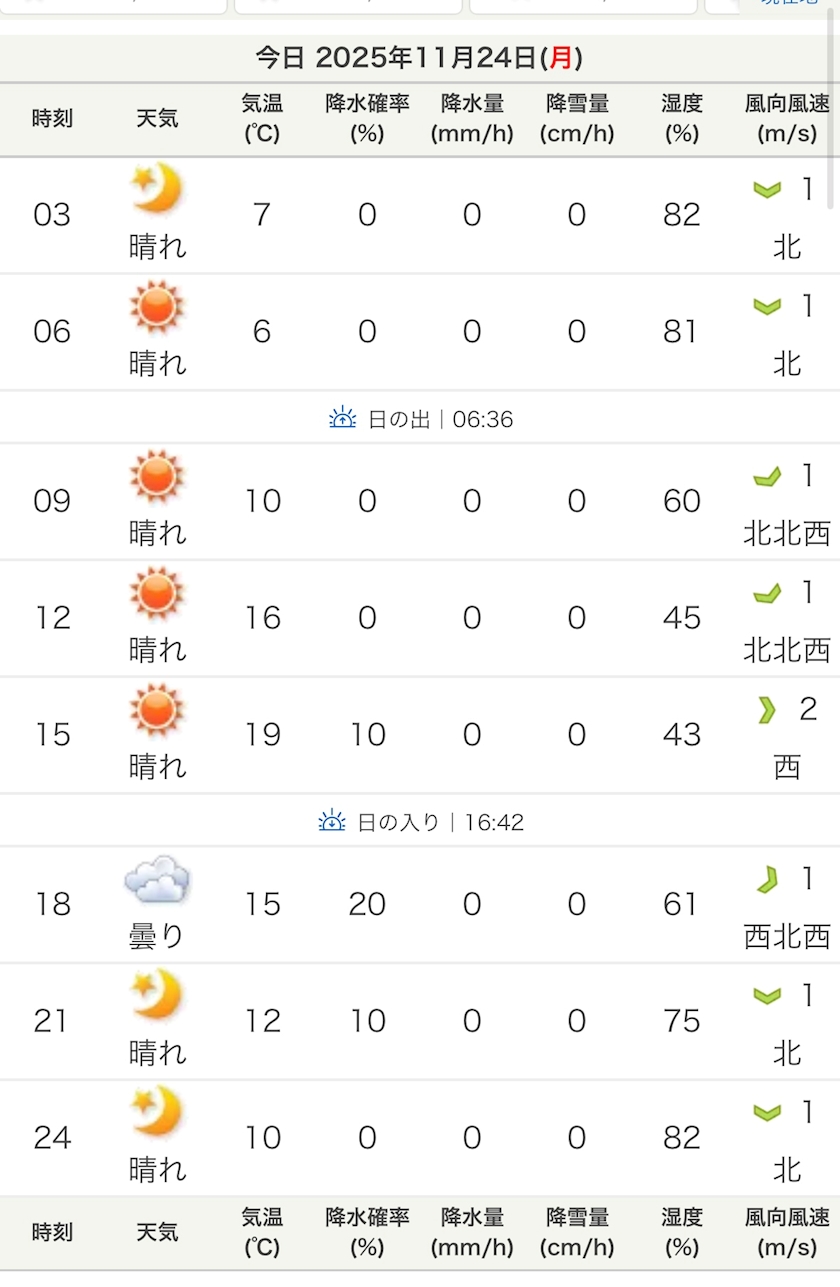Viewport: 840px width, 1287px height.
Task: Click the moon icon in the 24 row
Action: (157, 1112)
